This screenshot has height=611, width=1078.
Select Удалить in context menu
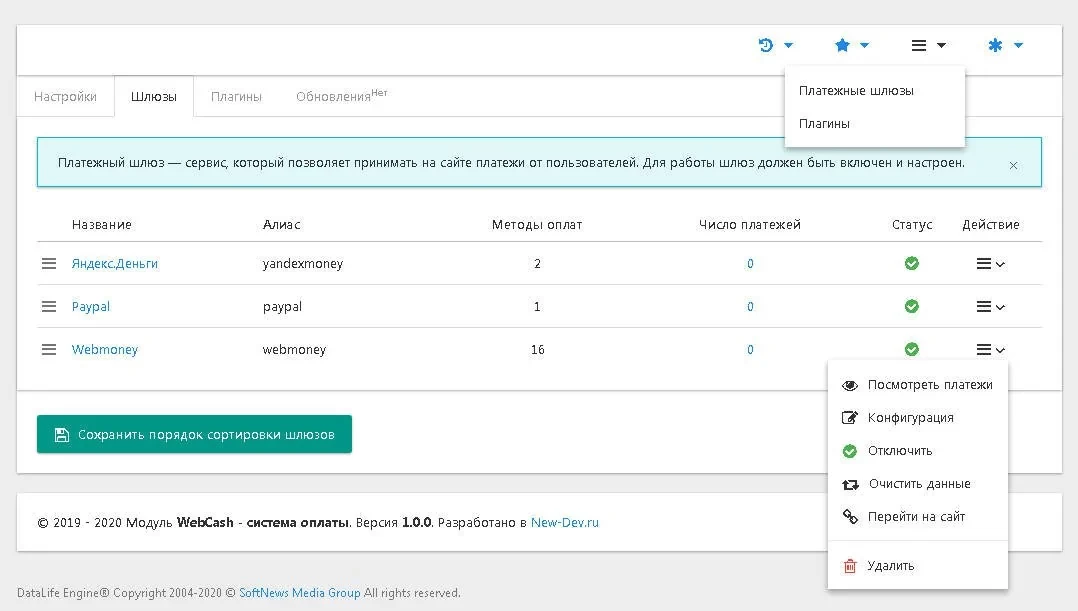pyautogui.click(x=917, y=566)
